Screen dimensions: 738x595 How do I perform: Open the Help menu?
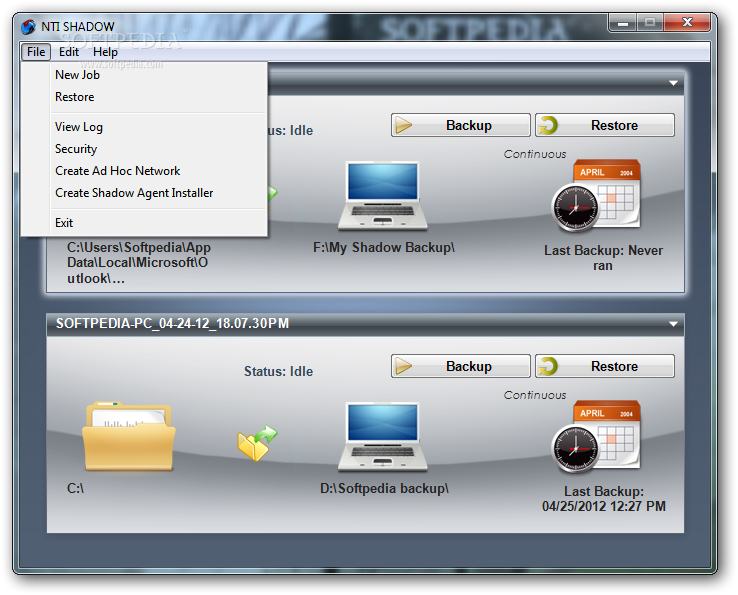(105, 52)
